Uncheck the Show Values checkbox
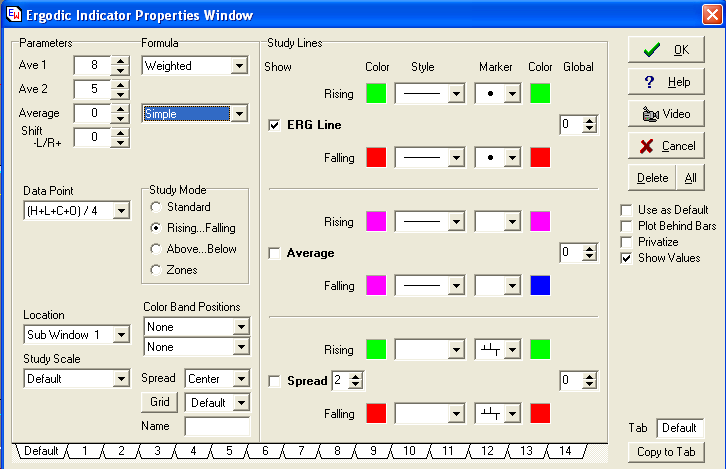The image size is (726, 469). pyautogui.click(x=626, y=258)
